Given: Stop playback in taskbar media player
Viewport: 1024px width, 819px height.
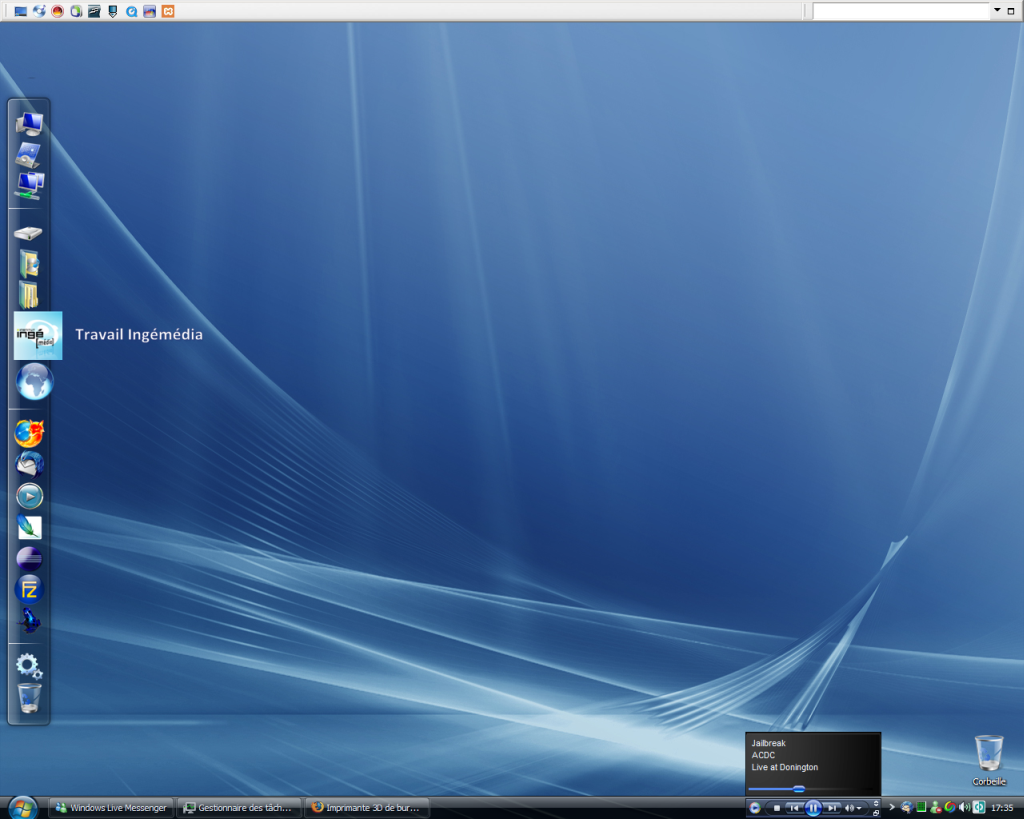Looking at the screenshot, I should pyautogui.click(x=776, y=808).
